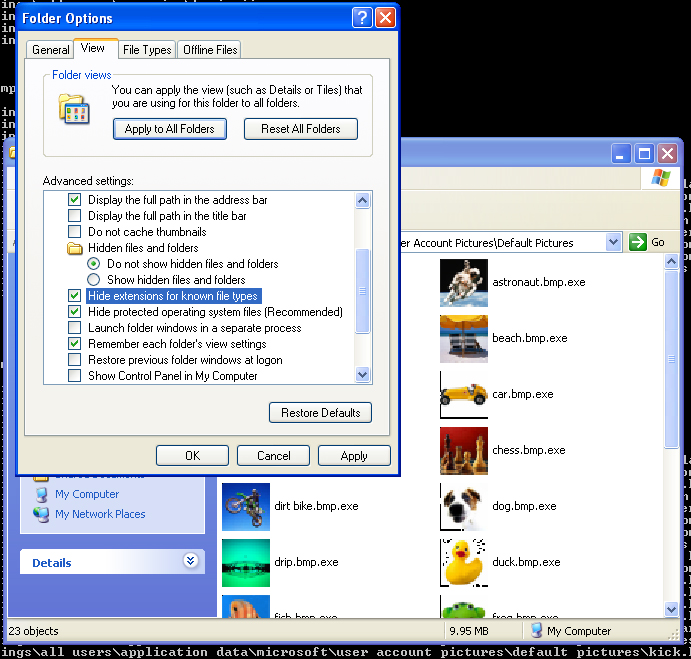691x659 pixels.
Task: Click the green Go arrow icon
Action: (638, 242)
